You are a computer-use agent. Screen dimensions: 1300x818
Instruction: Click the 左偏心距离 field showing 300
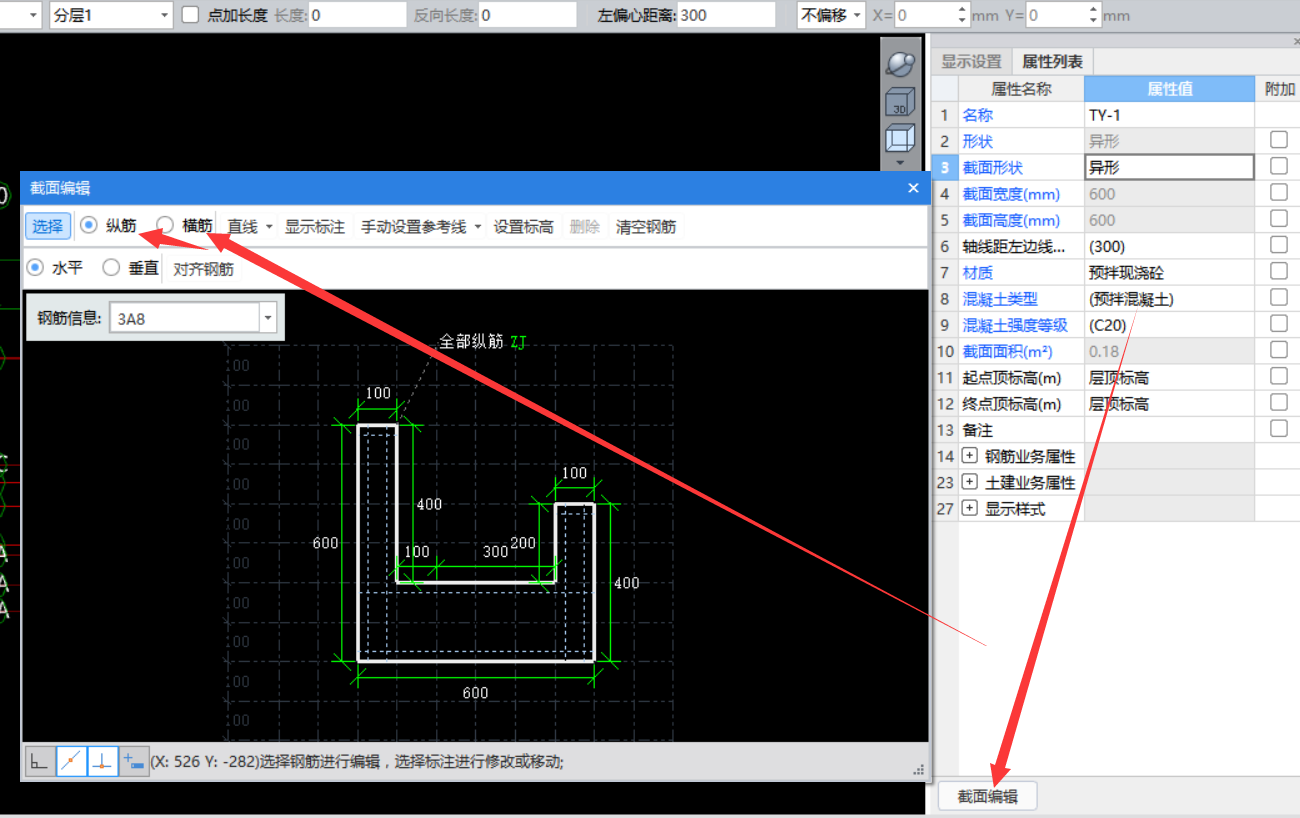pyautogui.click(x=726, y=15)
